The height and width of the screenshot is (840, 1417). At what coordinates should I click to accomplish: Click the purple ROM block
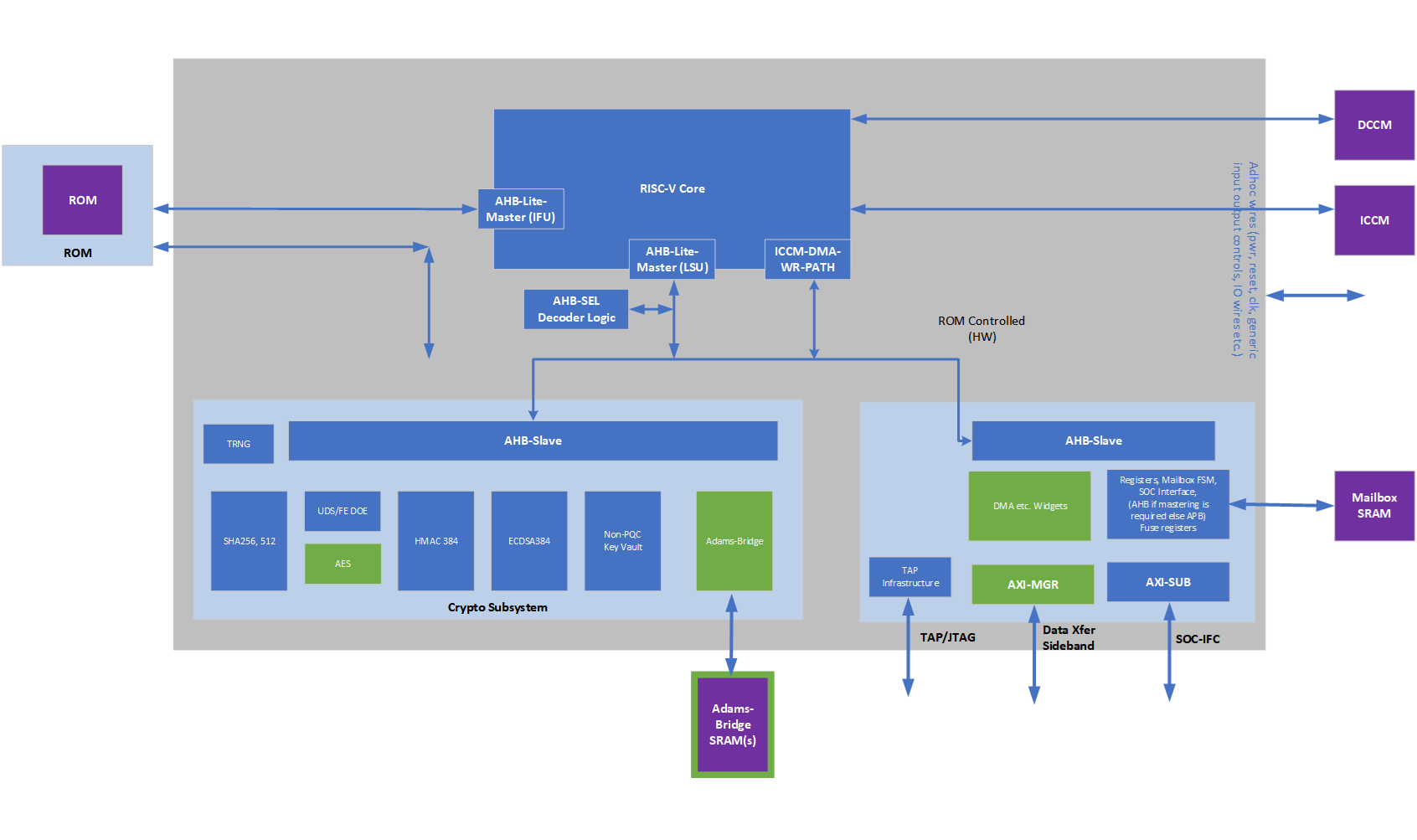point(82,200)
